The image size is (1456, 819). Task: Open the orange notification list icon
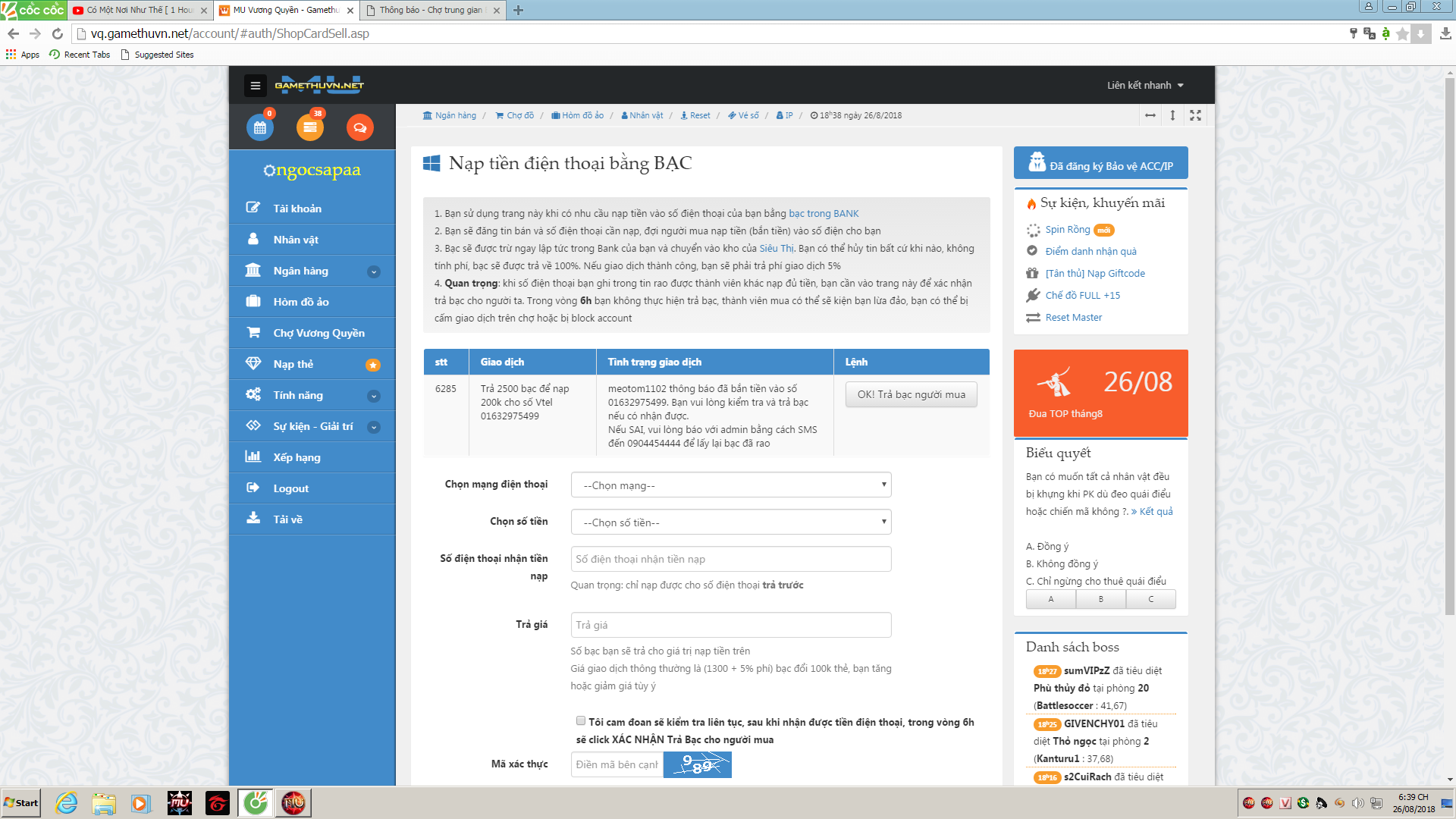309,127
